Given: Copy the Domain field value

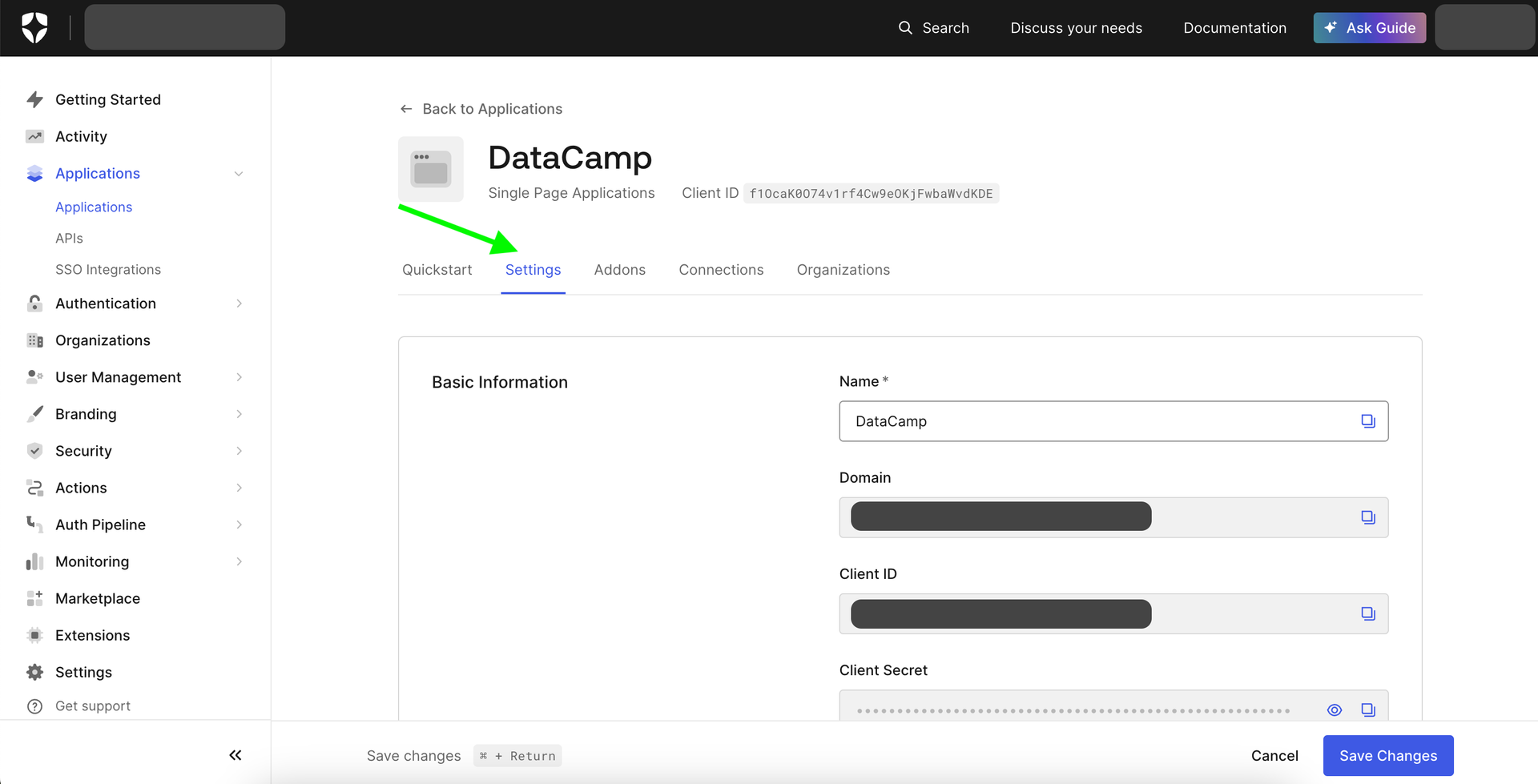Looking at the screenshot, I should [x=1367, y=517].
